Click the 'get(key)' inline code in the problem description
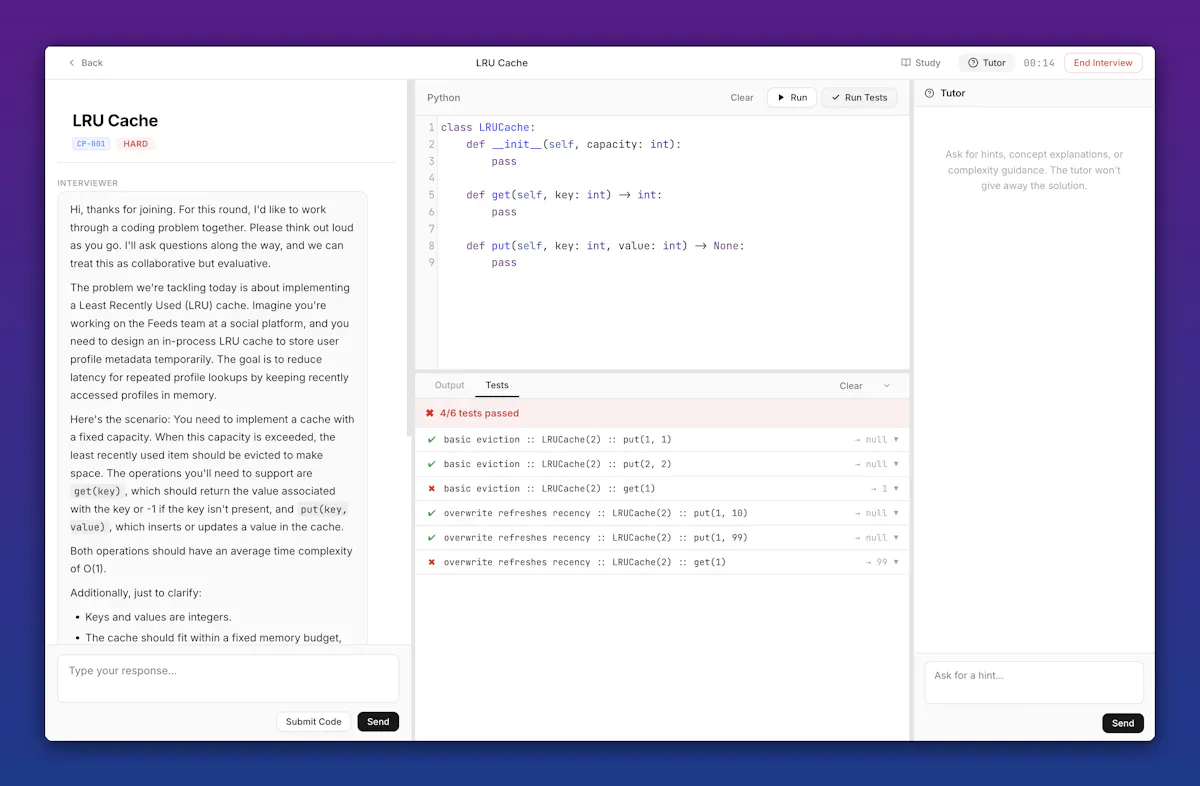Screen dimensions: 1200x786 click(97, 491)
